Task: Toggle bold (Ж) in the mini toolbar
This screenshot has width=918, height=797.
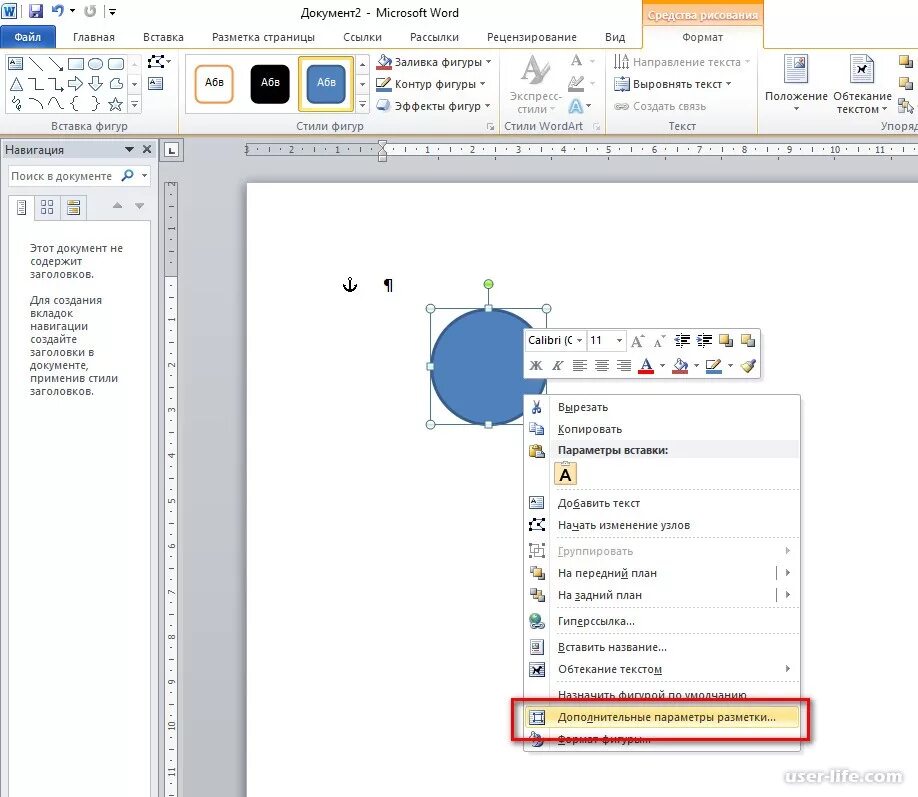Action: click(536, 366)
